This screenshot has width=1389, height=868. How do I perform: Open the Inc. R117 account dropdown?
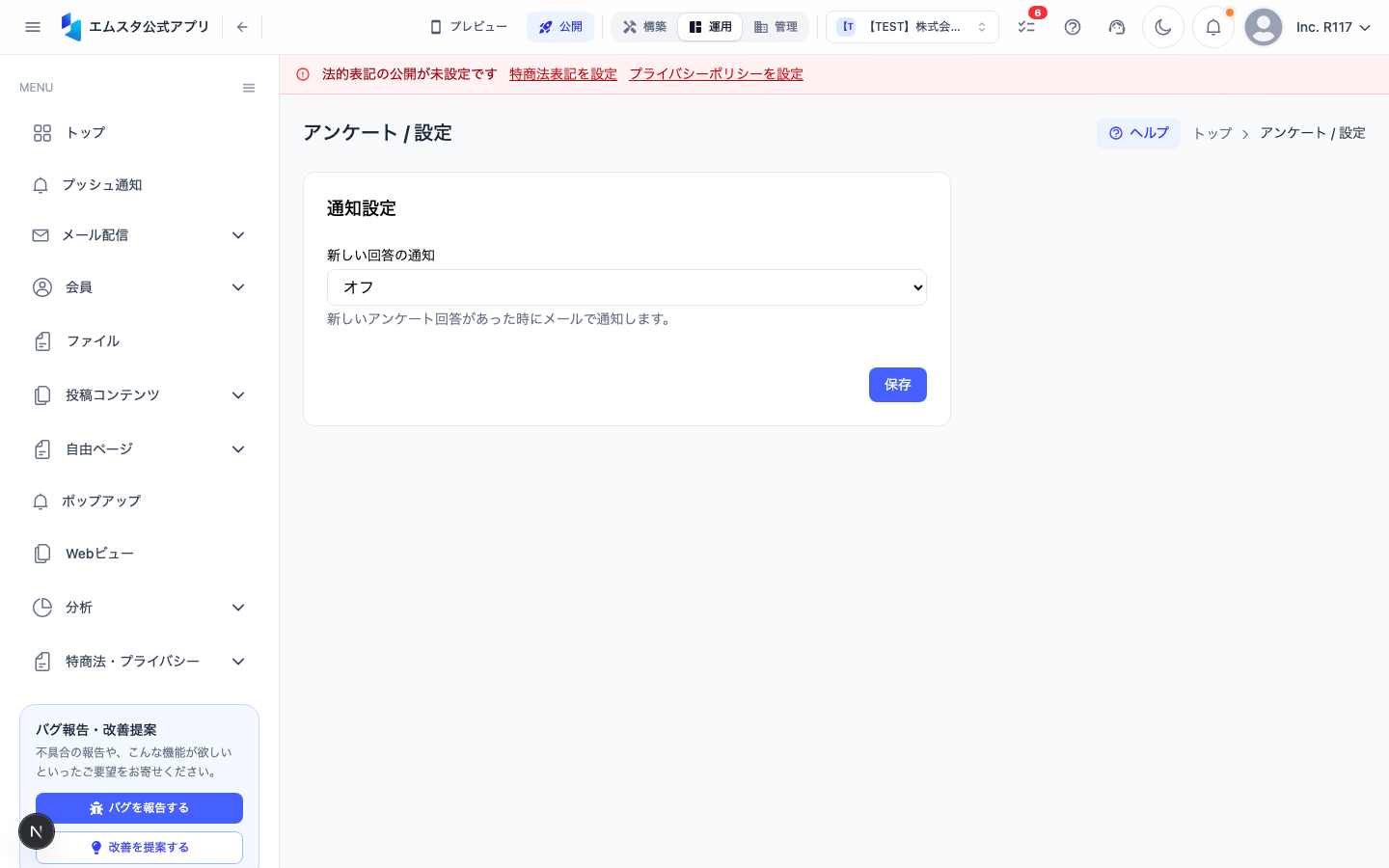click(1333, 27)
